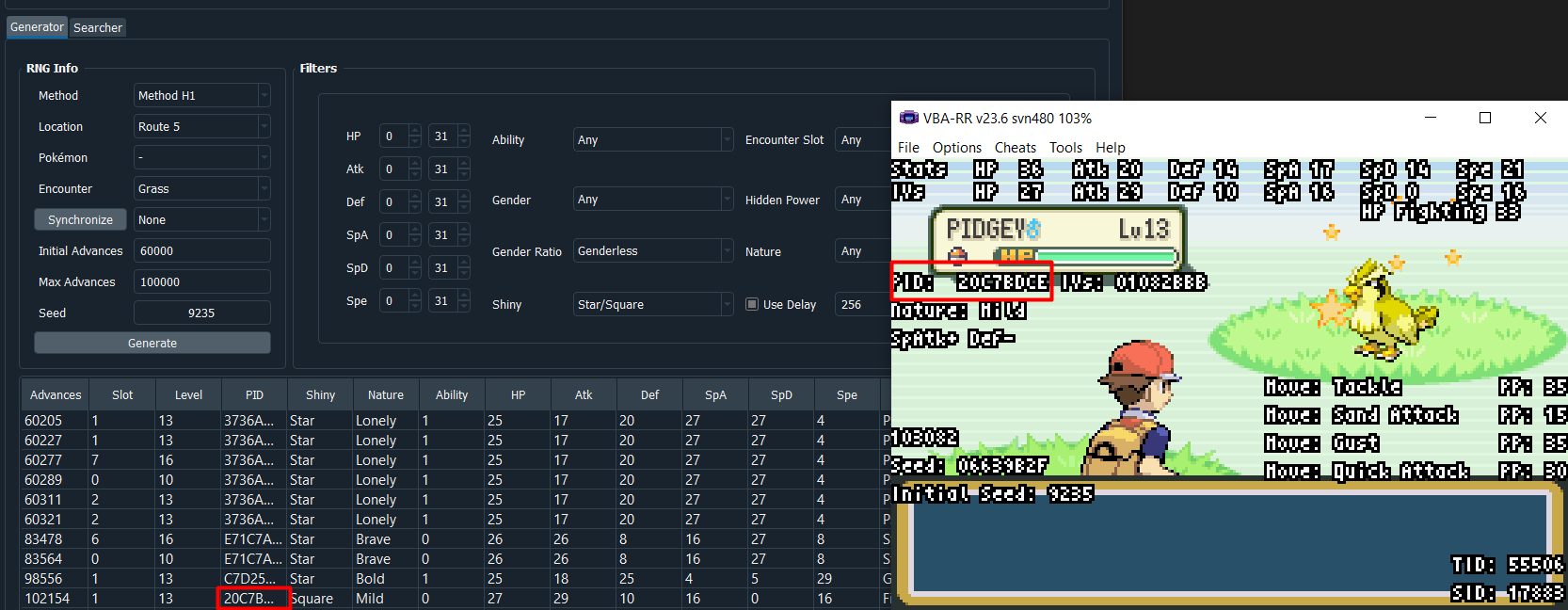Sort by the Level column header
The height and width of the screenshot is (610, 1568).
(x=188, y=394)
